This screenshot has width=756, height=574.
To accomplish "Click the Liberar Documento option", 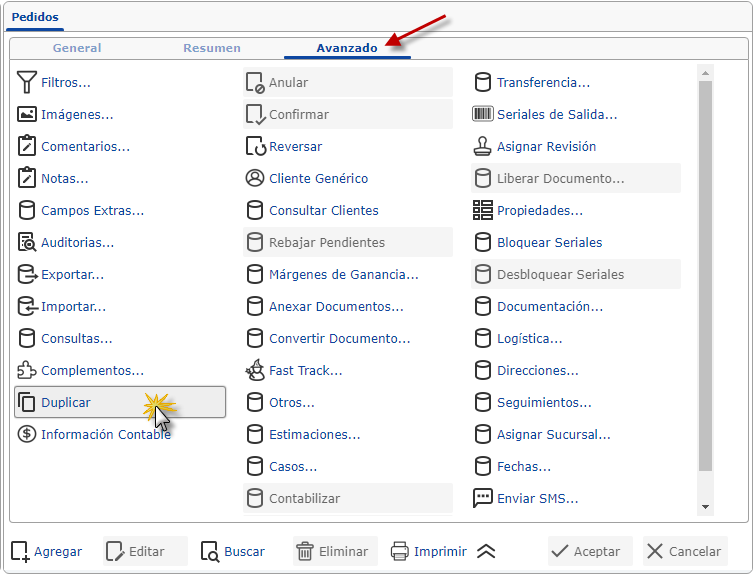I will pos(576,178).
